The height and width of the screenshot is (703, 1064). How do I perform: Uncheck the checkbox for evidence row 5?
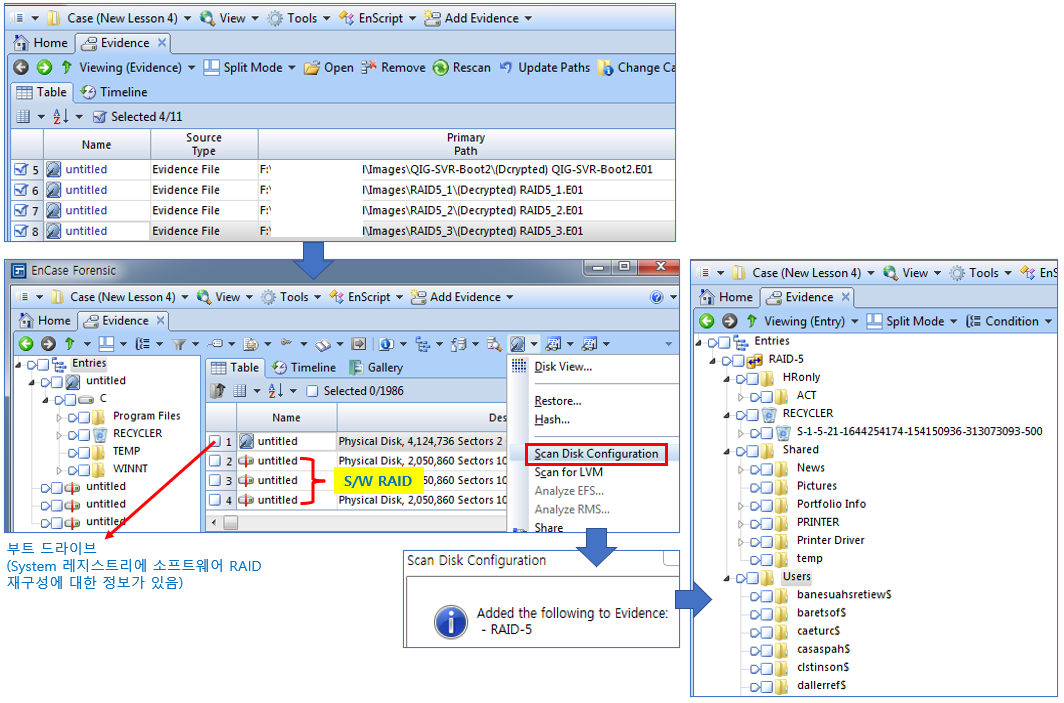pyautogui.click(x=21, y=170)
